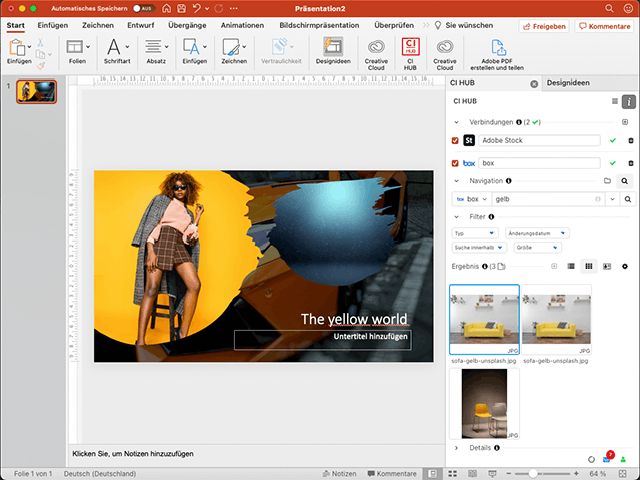Toggle Automatisches Speichern switch
Screen dimensions: 640x480
(x=142, y=7)
